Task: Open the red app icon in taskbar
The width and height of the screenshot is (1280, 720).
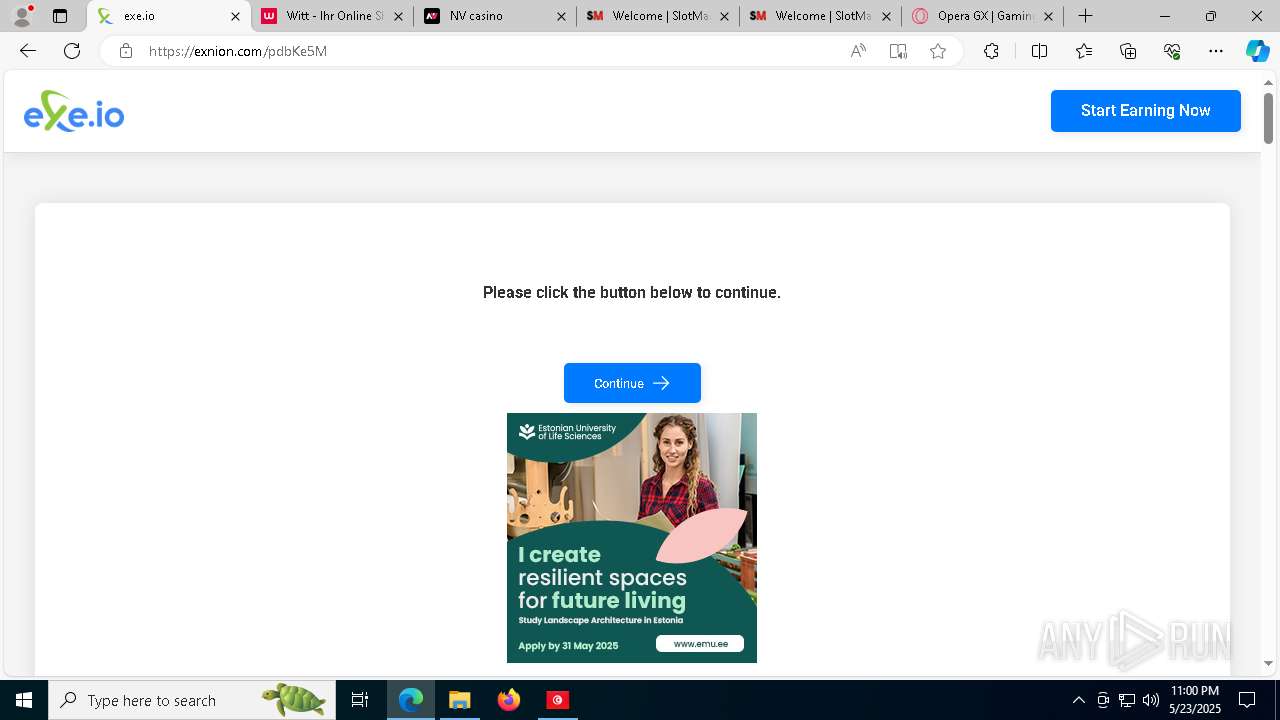Action: click(x=557, y=700)
